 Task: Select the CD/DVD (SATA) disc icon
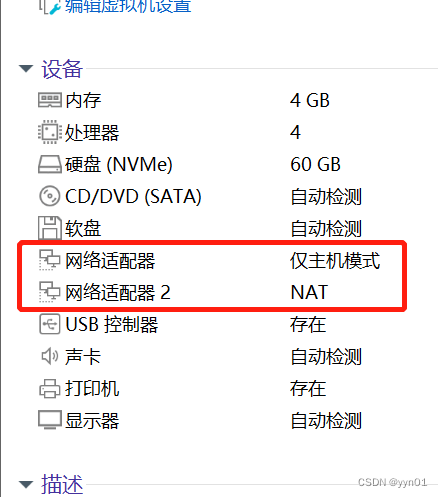[x=50, y=196]
